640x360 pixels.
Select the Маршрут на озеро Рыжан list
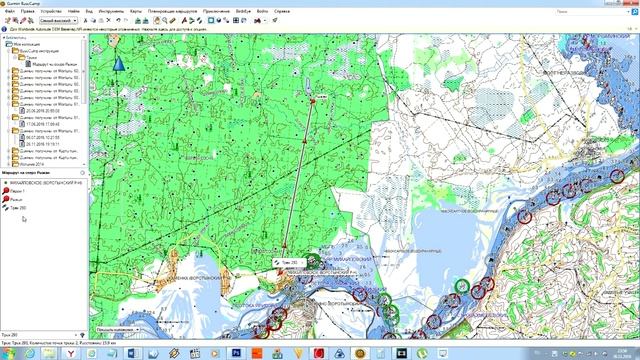(x=54, y=64)
